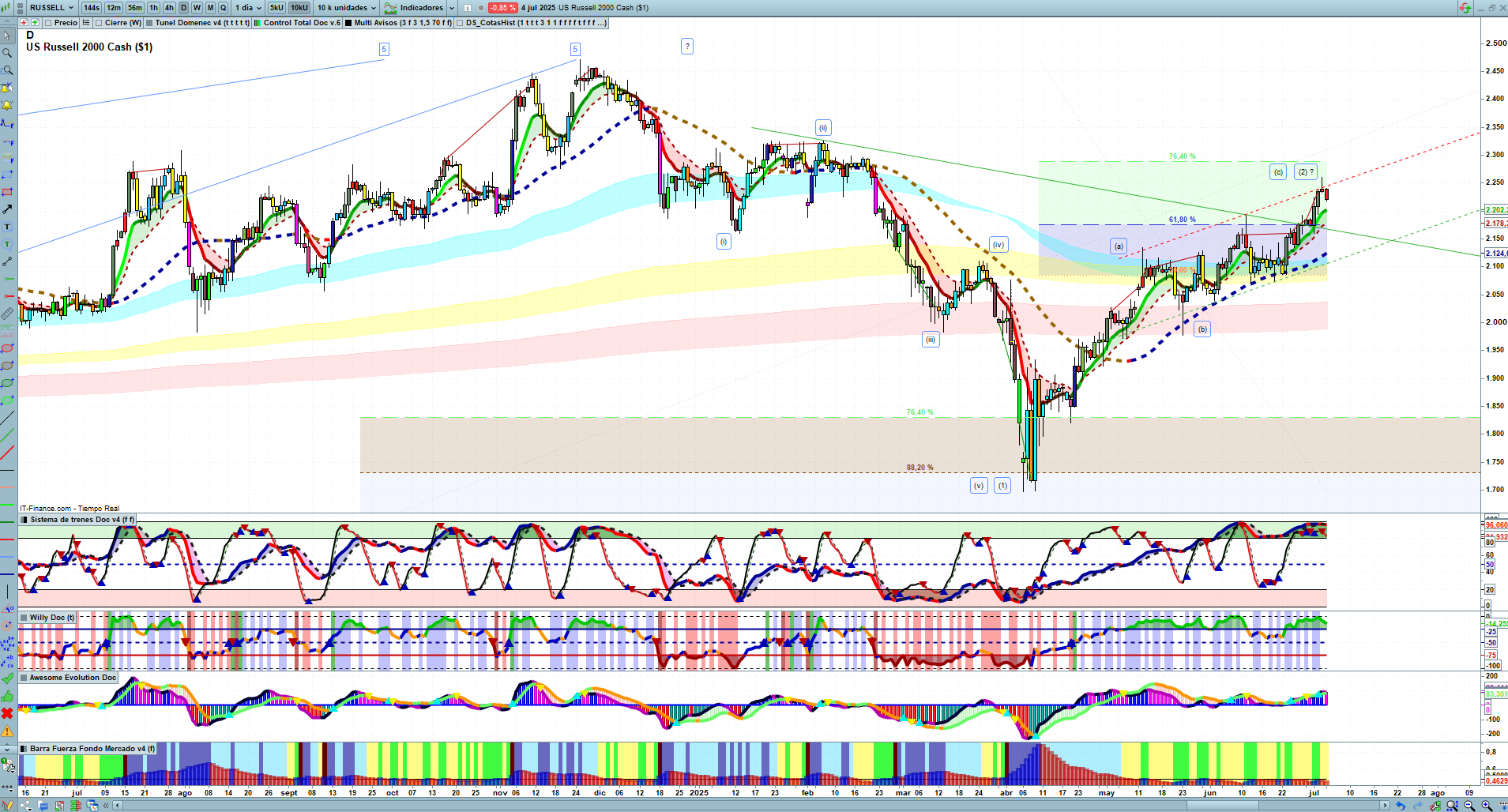Click the 5kU units button
Screen dimensions: 1508x812
276,8
